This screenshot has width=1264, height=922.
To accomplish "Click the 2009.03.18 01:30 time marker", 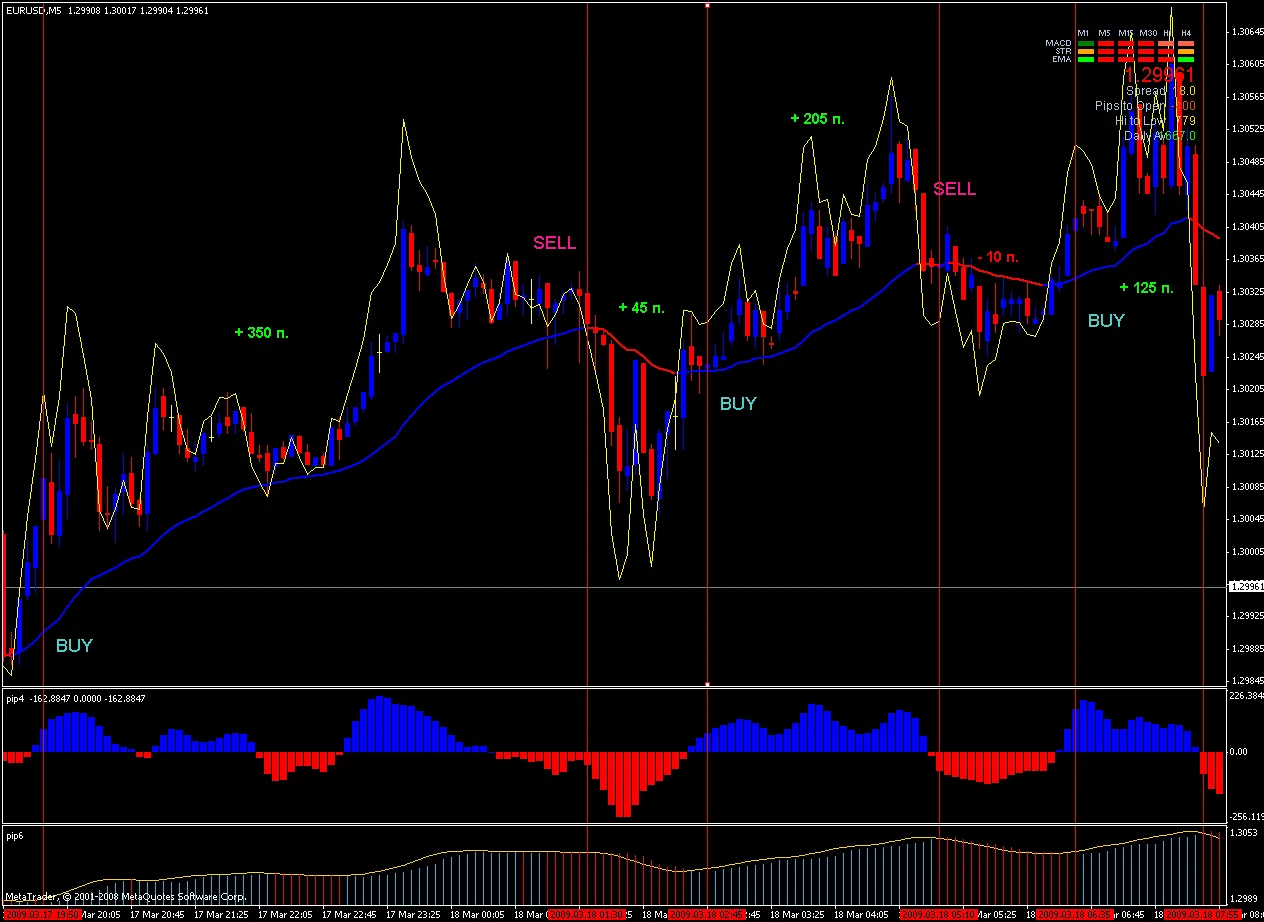I will click(x=588, y=914).
